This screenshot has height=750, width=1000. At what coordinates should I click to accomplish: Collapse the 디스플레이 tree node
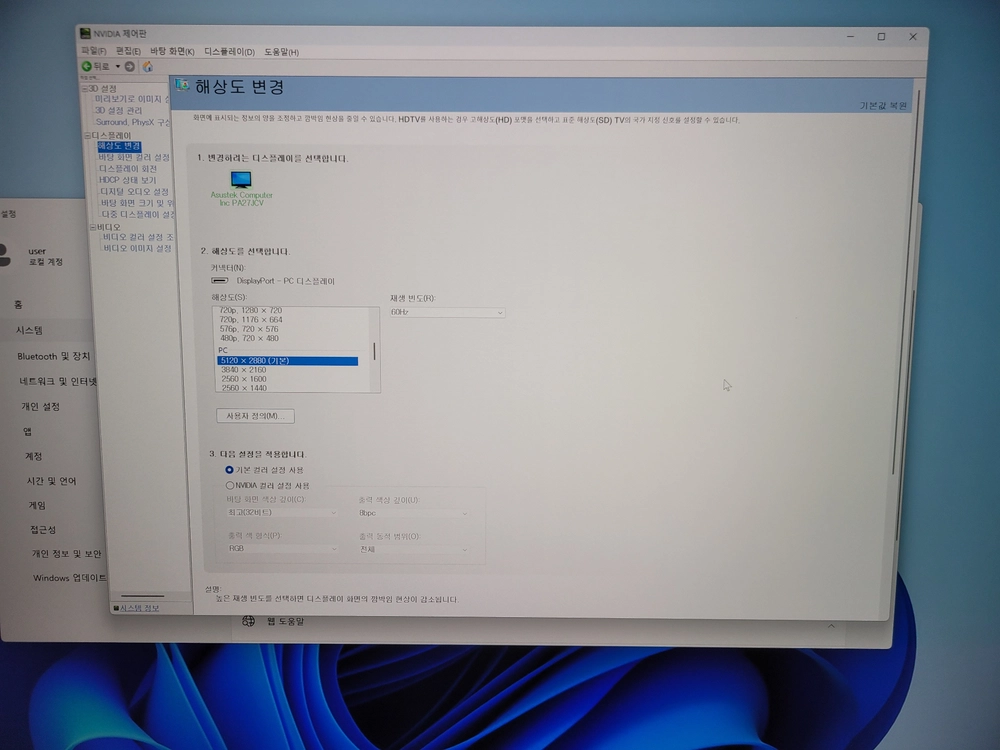88,135
